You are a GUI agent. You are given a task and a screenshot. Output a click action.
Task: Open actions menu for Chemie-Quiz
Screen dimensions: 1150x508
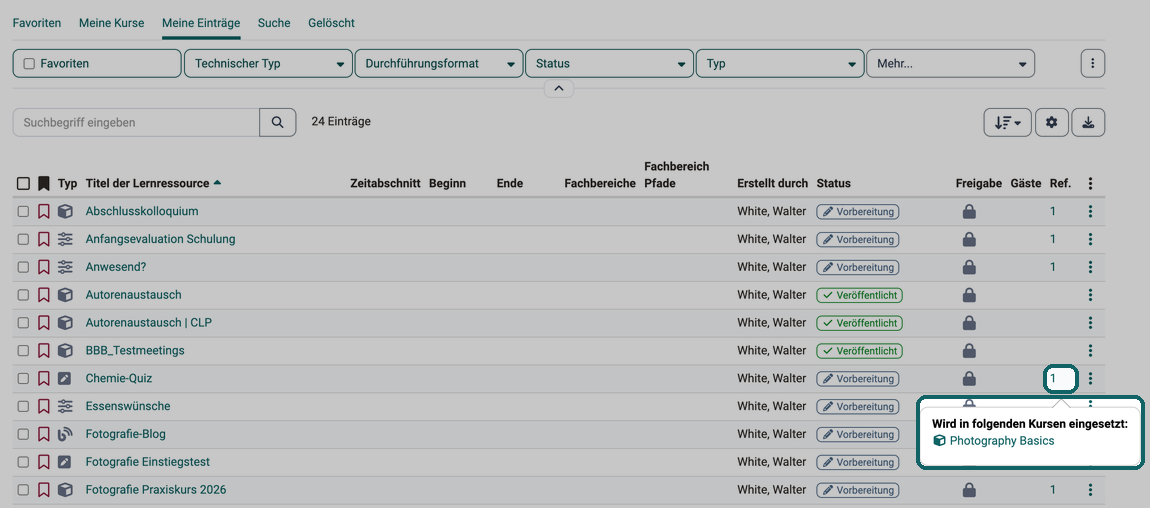point(1091,379)
